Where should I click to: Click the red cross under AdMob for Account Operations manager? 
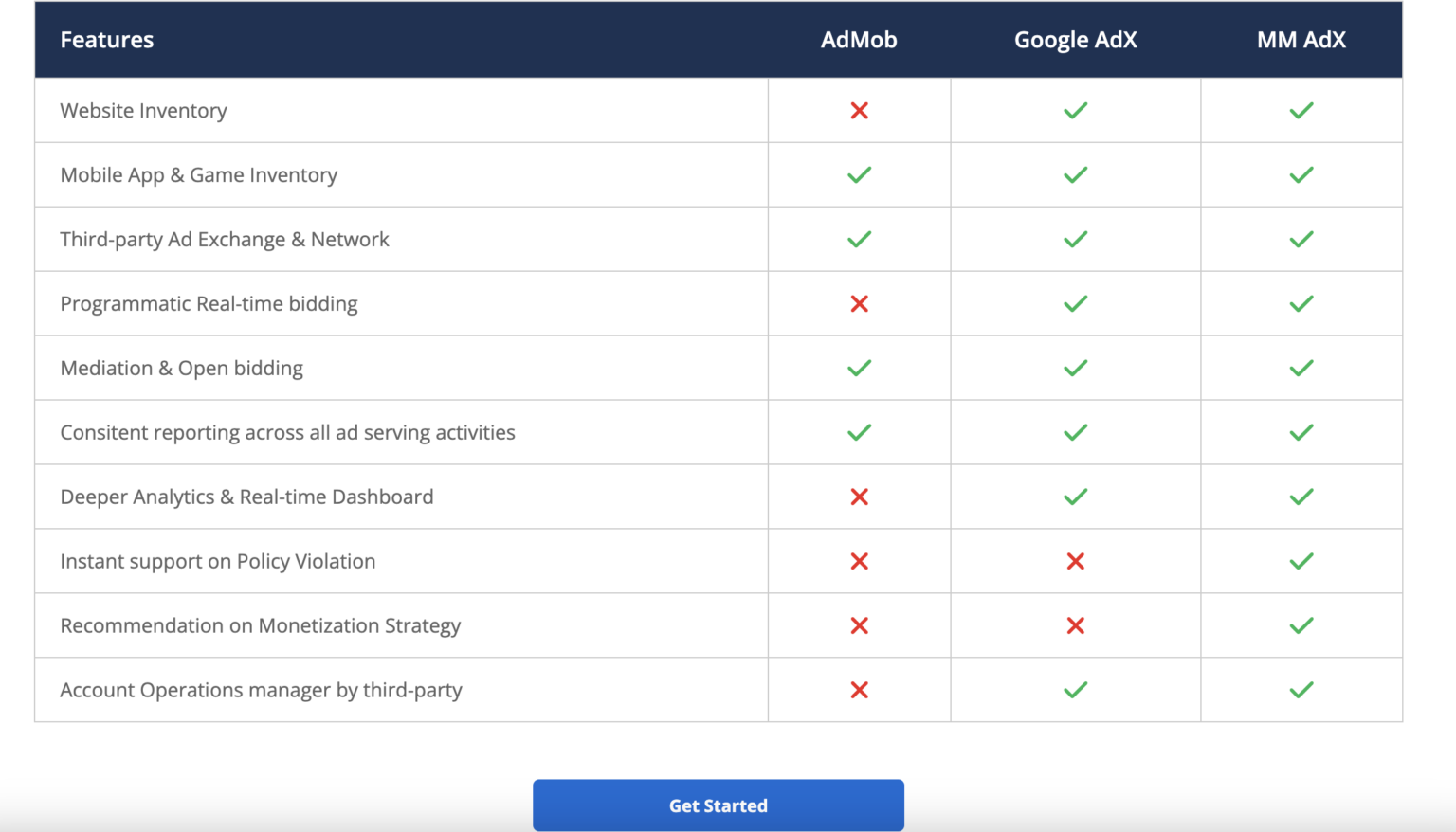(859, 690)
